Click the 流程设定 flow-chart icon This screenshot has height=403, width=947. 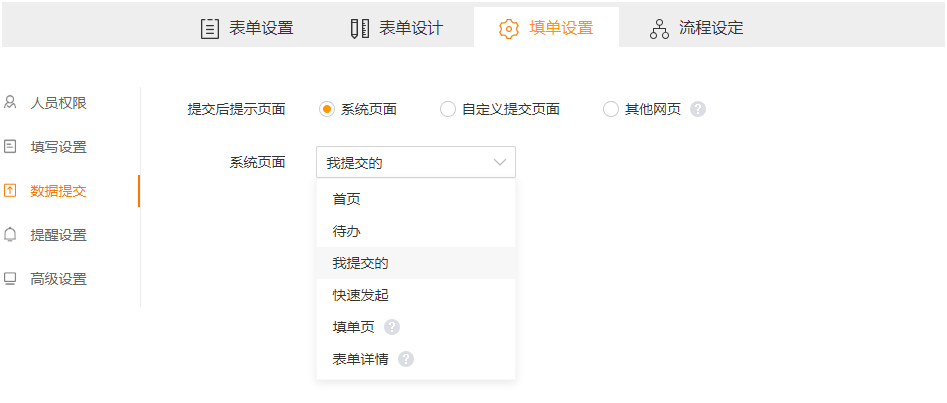point(659,28)
